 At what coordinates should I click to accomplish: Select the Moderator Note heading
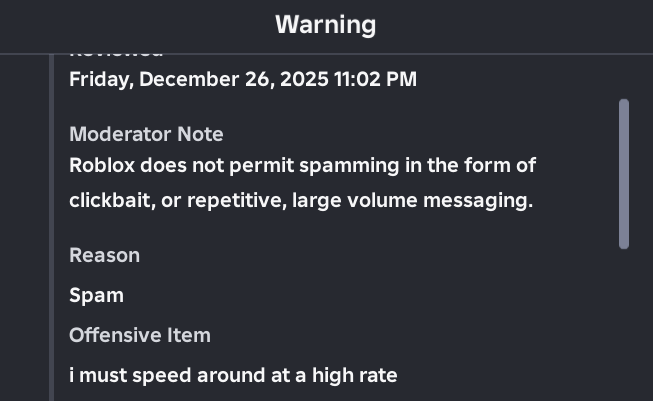point(146,134)
